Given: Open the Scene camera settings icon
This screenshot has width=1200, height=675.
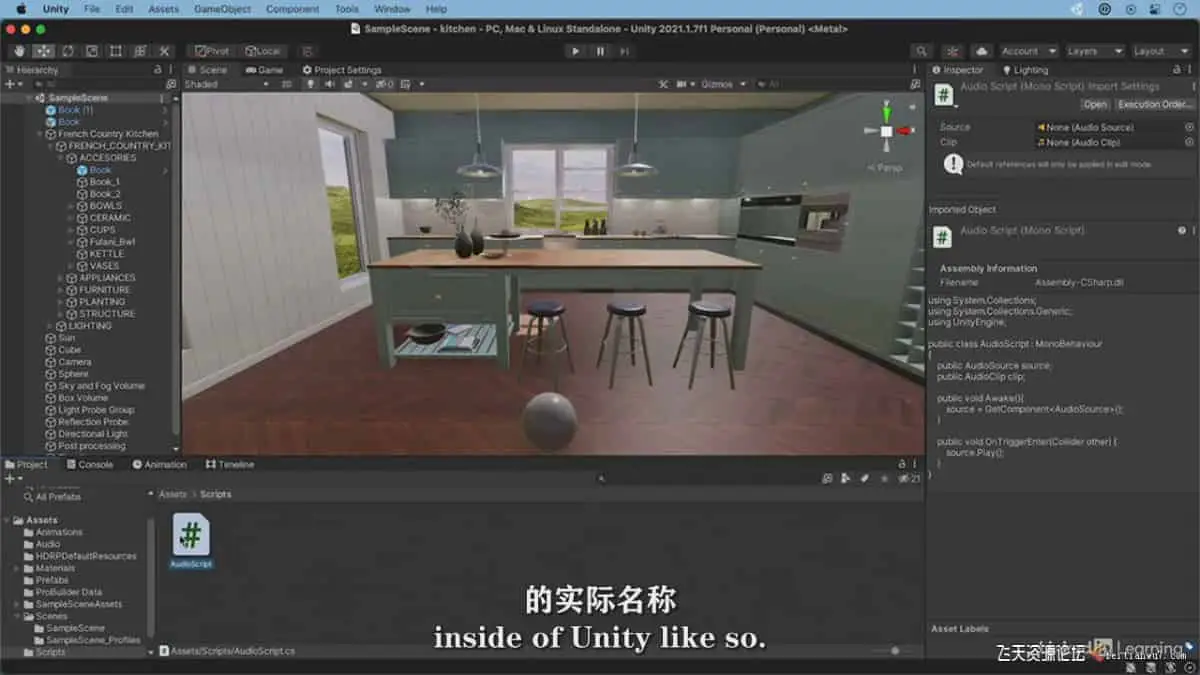Looking at the screenshot, I should tap(683, 84).
